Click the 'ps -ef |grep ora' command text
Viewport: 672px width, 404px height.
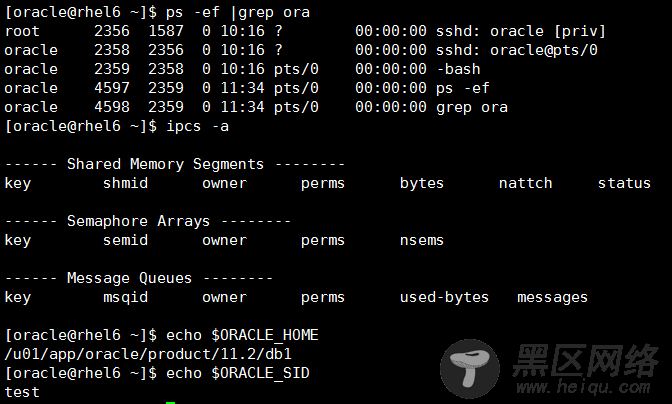(x=238, y=12)
